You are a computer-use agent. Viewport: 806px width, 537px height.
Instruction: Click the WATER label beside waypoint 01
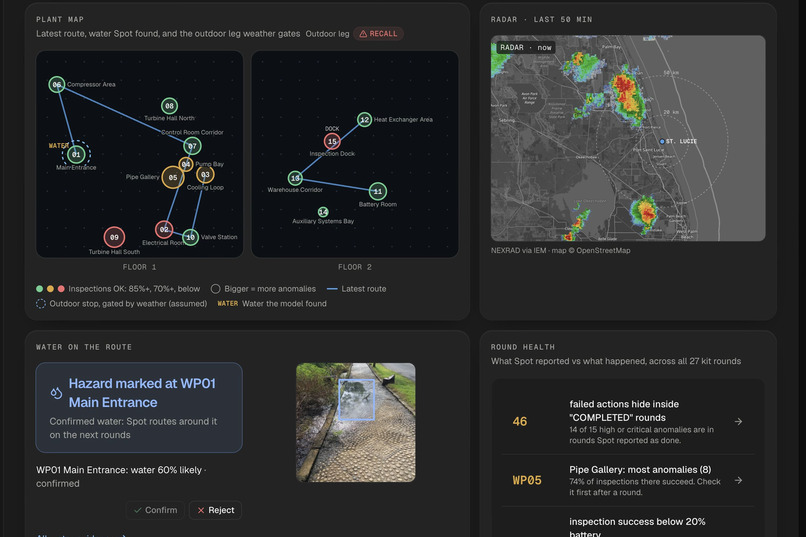(59, 145)
